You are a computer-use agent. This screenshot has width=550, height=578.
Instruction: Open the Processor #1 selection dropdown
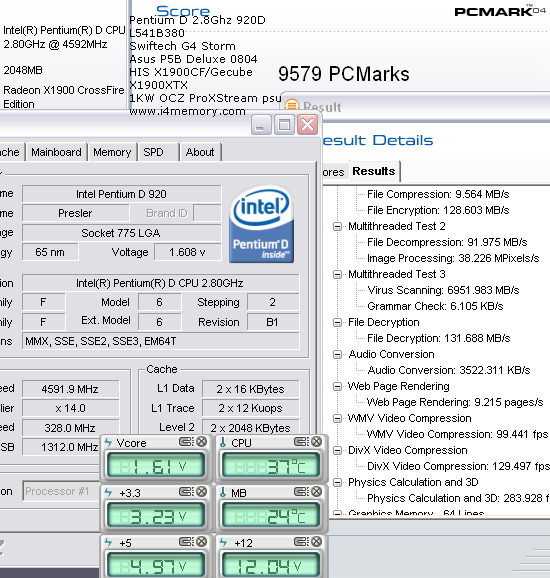point(61,491)
